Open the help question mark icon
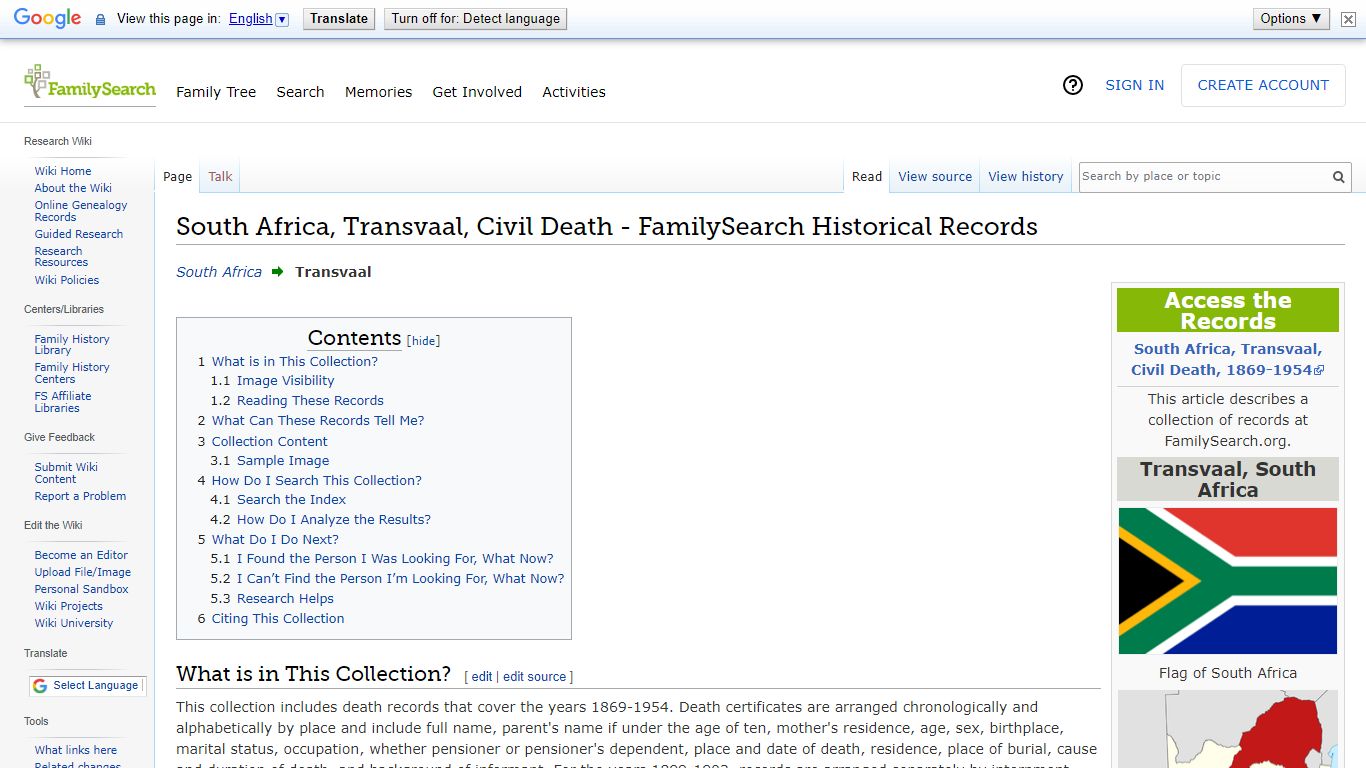The image size is (1366, 768). (1073, 85)
